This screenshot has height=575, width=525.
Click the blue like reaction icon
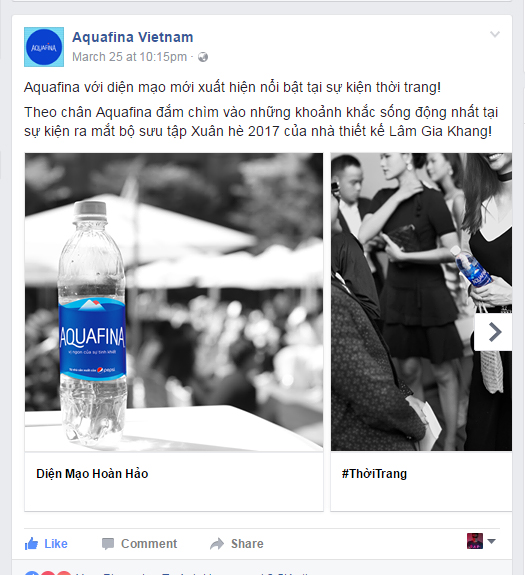(x=32, y=573)
